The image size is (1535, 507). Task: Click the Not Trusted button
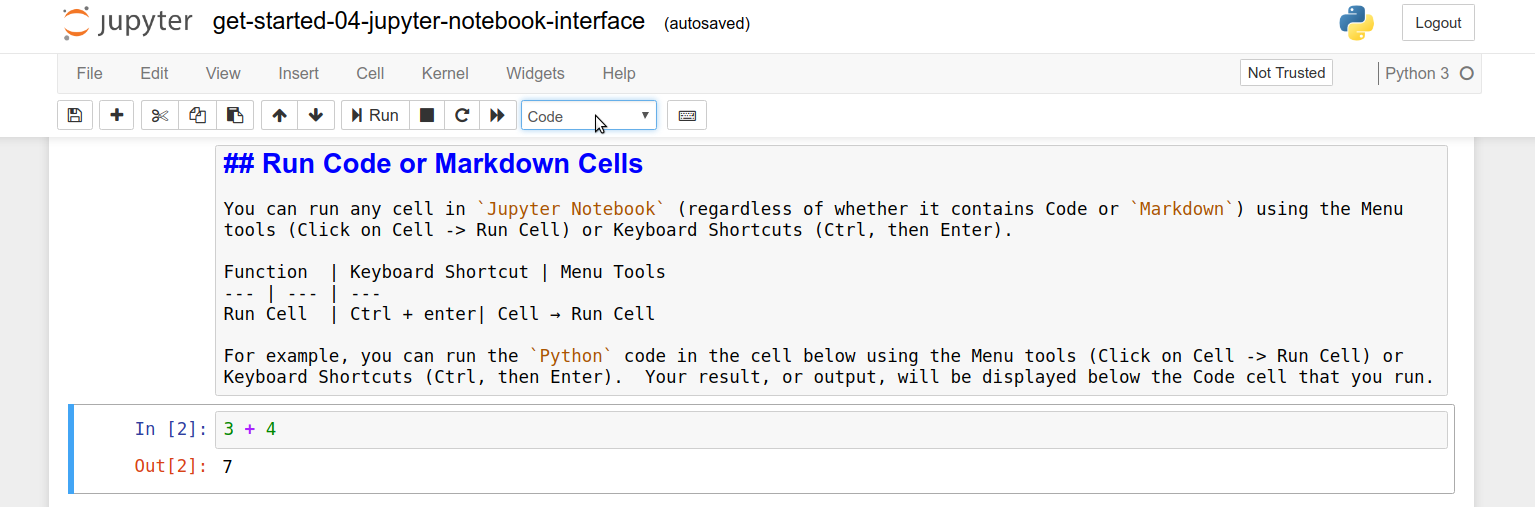1286,73
